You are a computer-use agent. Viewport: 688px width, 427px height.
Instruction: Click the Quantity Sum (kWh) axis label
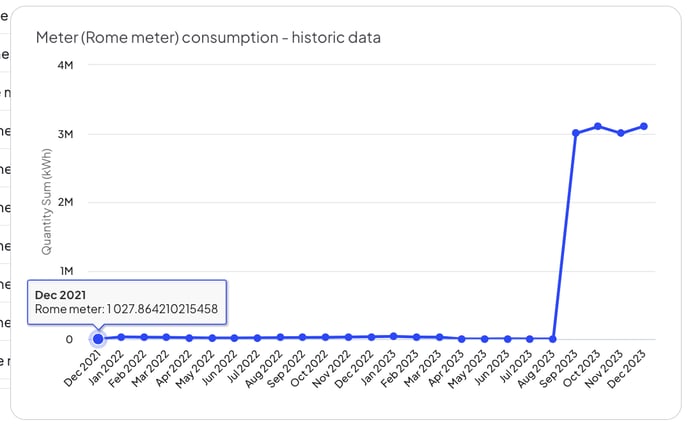click(x=47, y=201)
